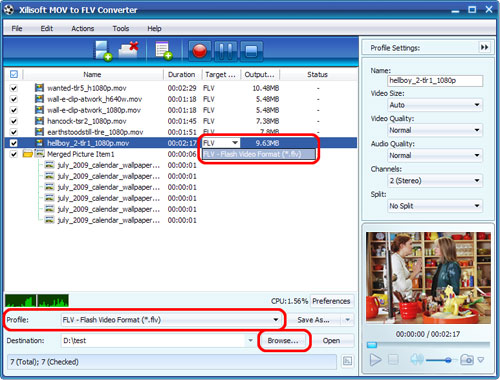Click the Target column header
The height and width of the screenshot is (380, 500).
[x=221, y=74]
